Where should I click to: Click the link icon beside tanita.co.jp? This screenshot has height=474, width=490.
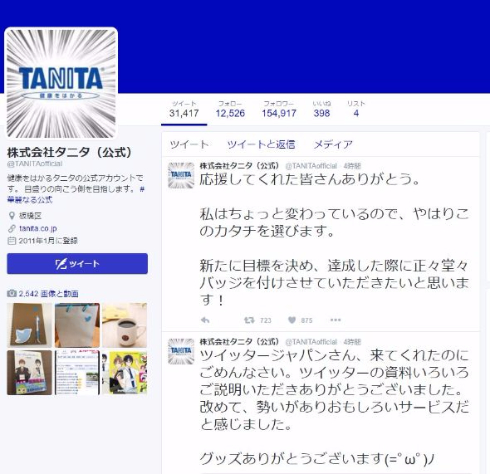point(12,228)
